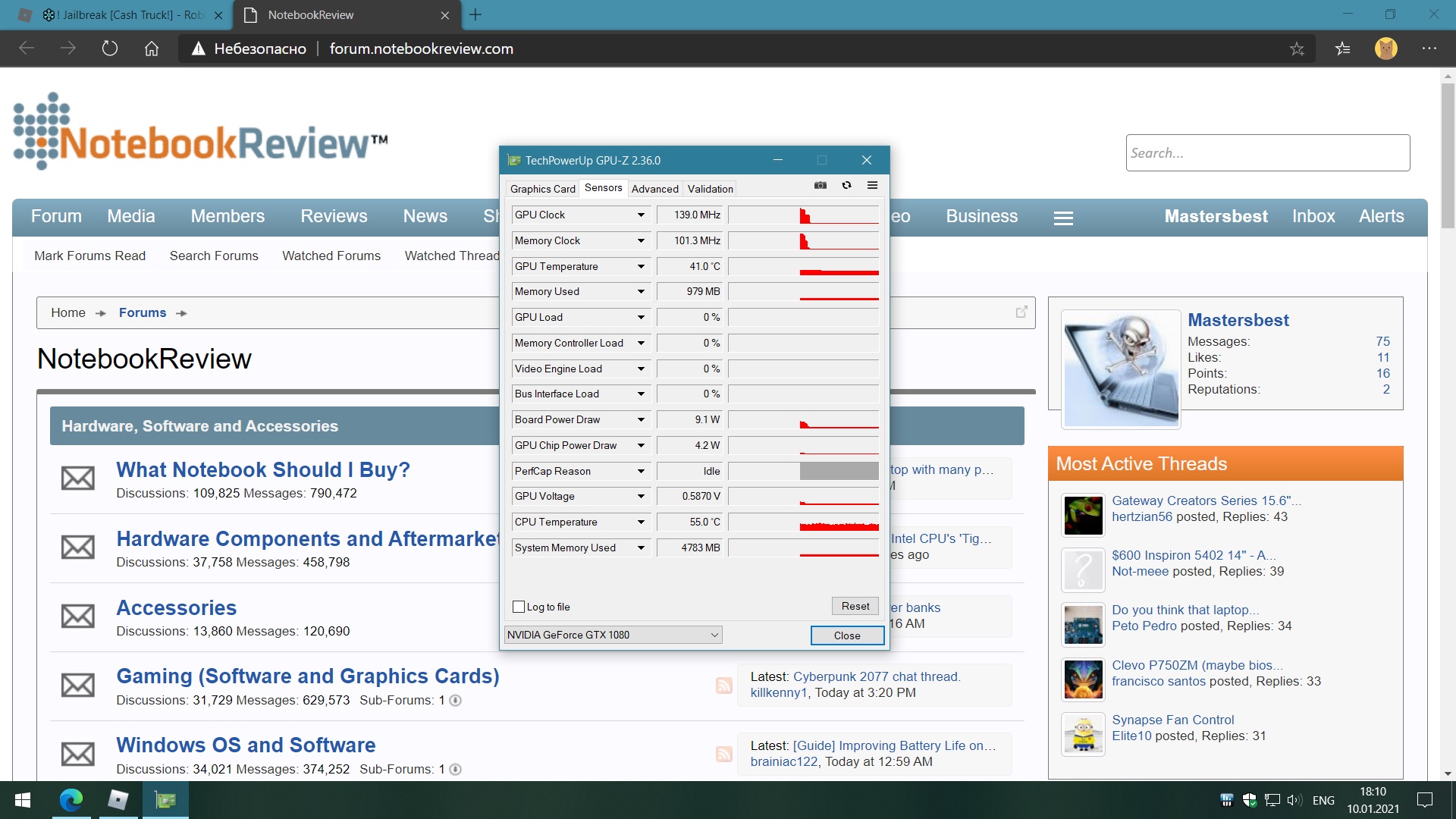Click the PerfCap Reason gray bar

[x=839, y=471]
